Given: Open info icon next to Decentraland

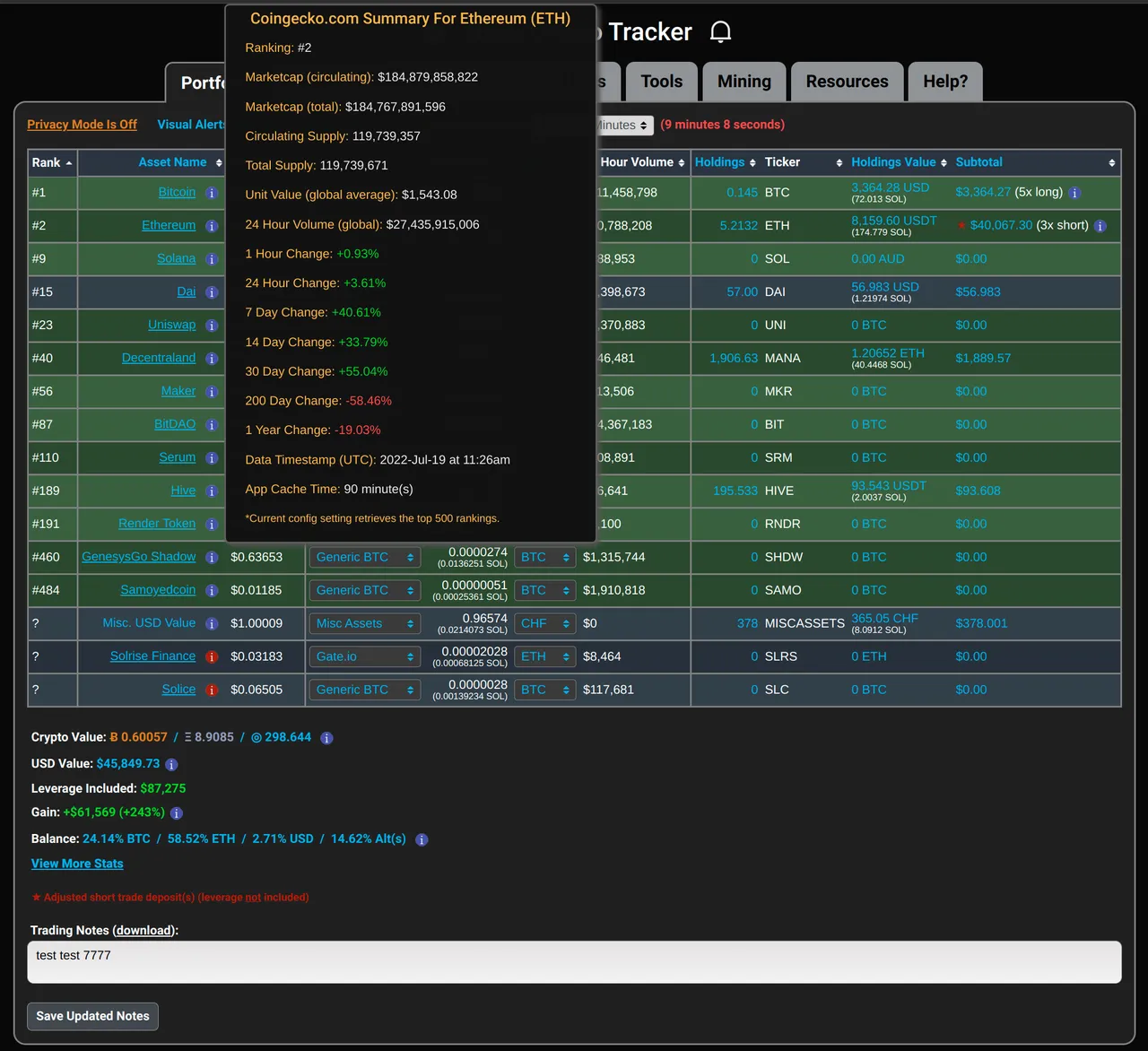Looking at the screenshot, I should click(x=212, y=359).
